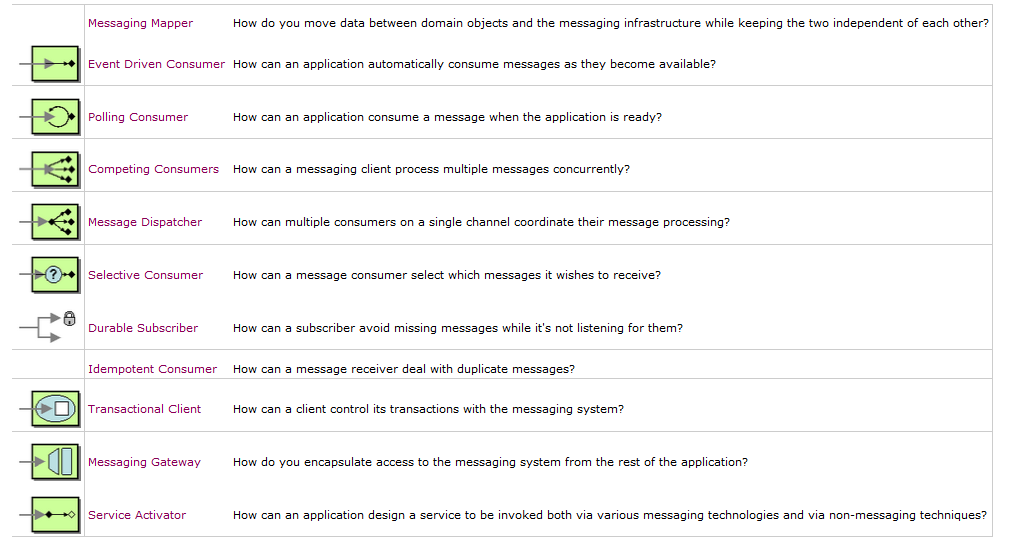This screenshot has height=547, width=1016.
Task: Click the Polling Consumer pattern icon
Action: click(x=54, y=117)
